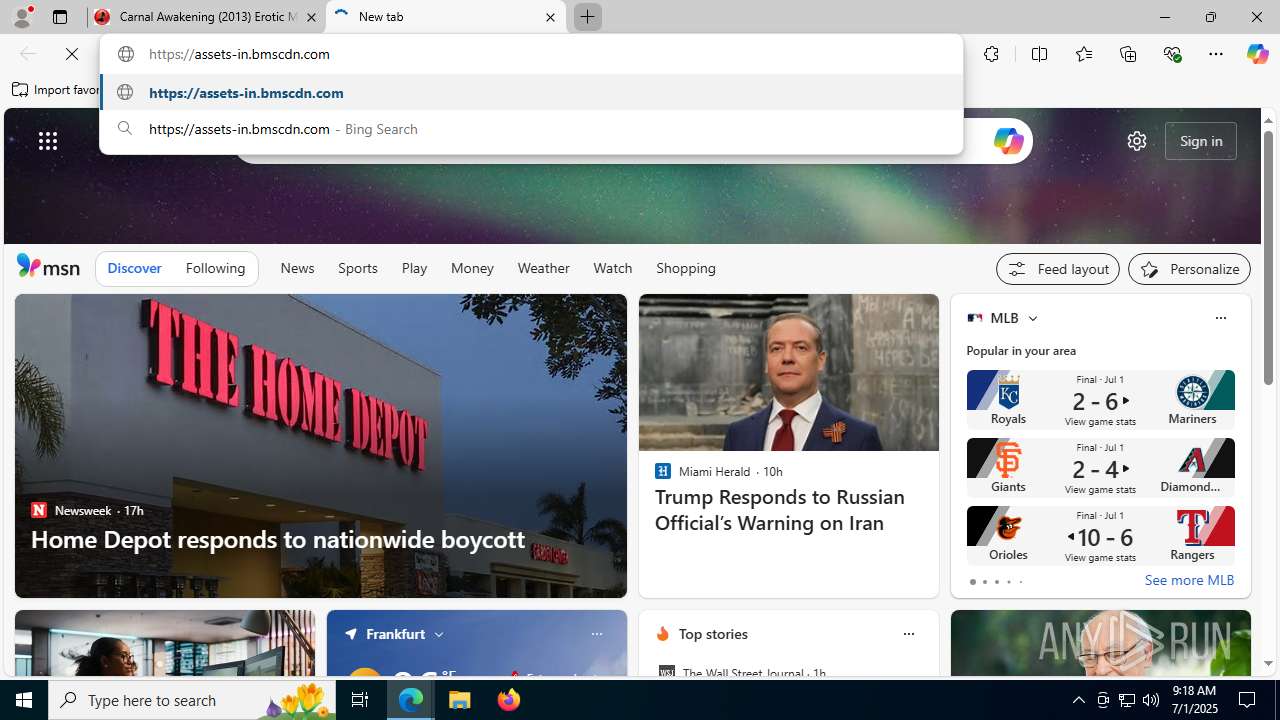Open the Money section
Screen dimensions: 1280x720
click(472, 268)
